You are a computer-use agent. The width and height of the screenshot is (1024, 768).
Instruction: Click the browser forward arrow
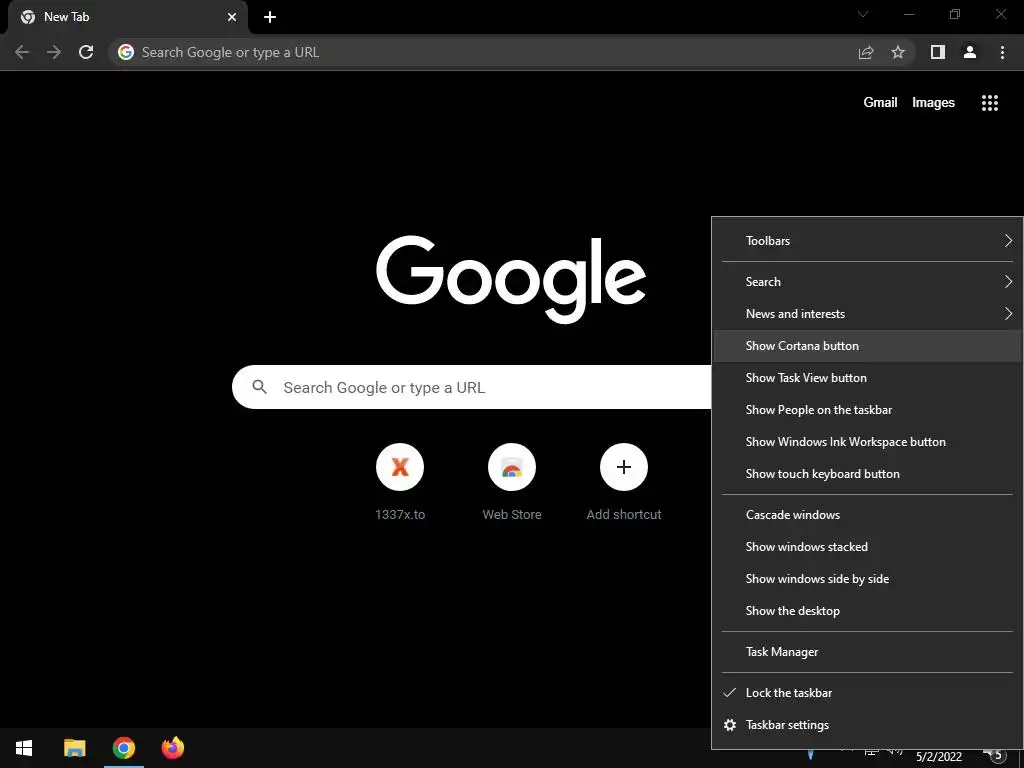tap(54, 52)
